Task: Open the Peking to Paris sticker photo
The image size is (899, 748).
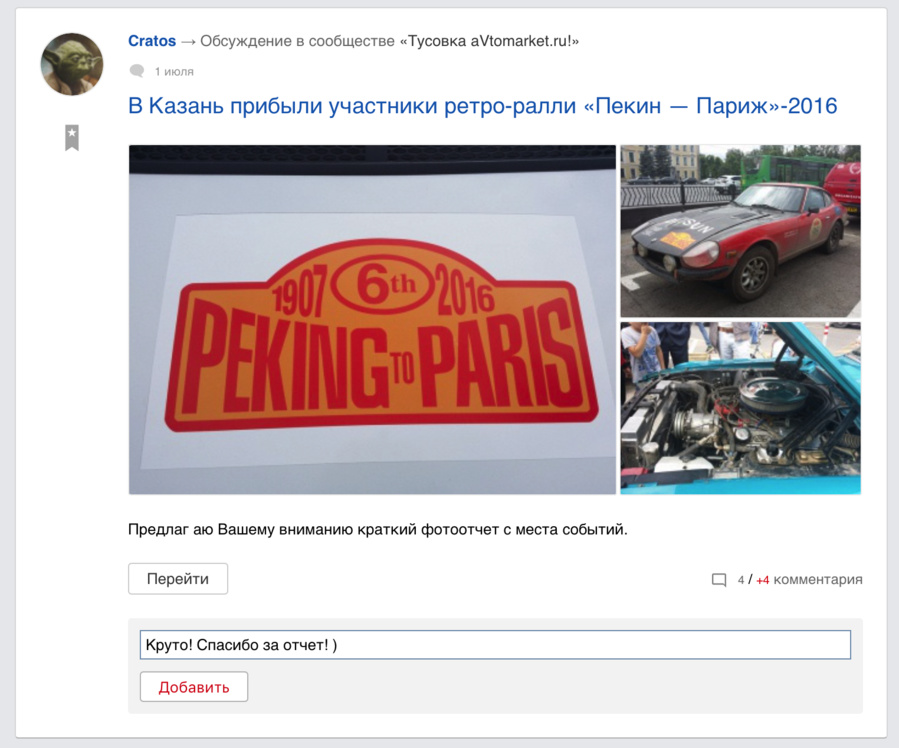Action: point(372,319)
